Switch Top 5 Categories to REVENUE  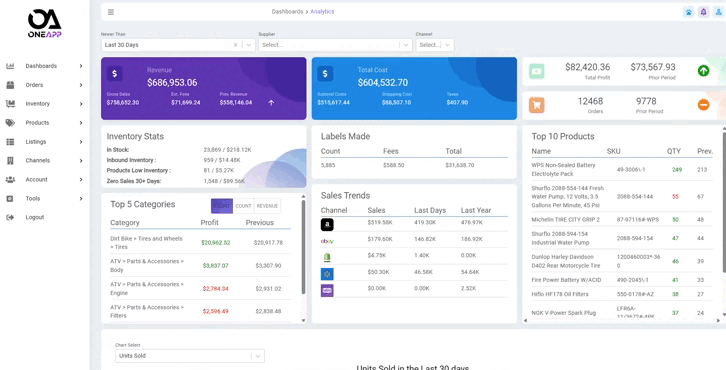click(267, 206)
